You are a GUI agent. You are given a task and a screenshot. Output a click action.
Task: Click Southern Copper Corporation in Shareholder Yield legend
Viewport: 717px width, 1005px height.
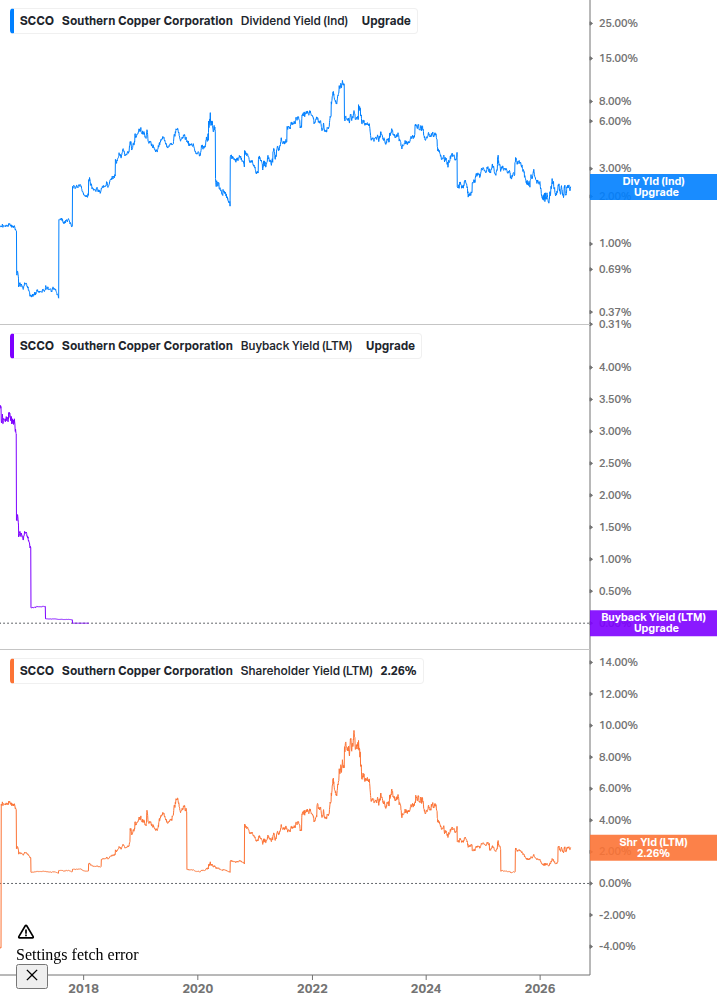pos(147,671)
